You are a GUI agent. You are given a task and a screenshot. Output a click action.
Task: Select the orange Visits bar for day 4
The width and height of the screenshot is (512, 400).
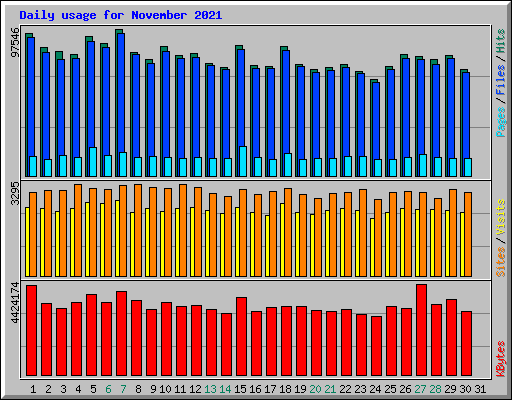pyautogui.click(x=78, y=230)
